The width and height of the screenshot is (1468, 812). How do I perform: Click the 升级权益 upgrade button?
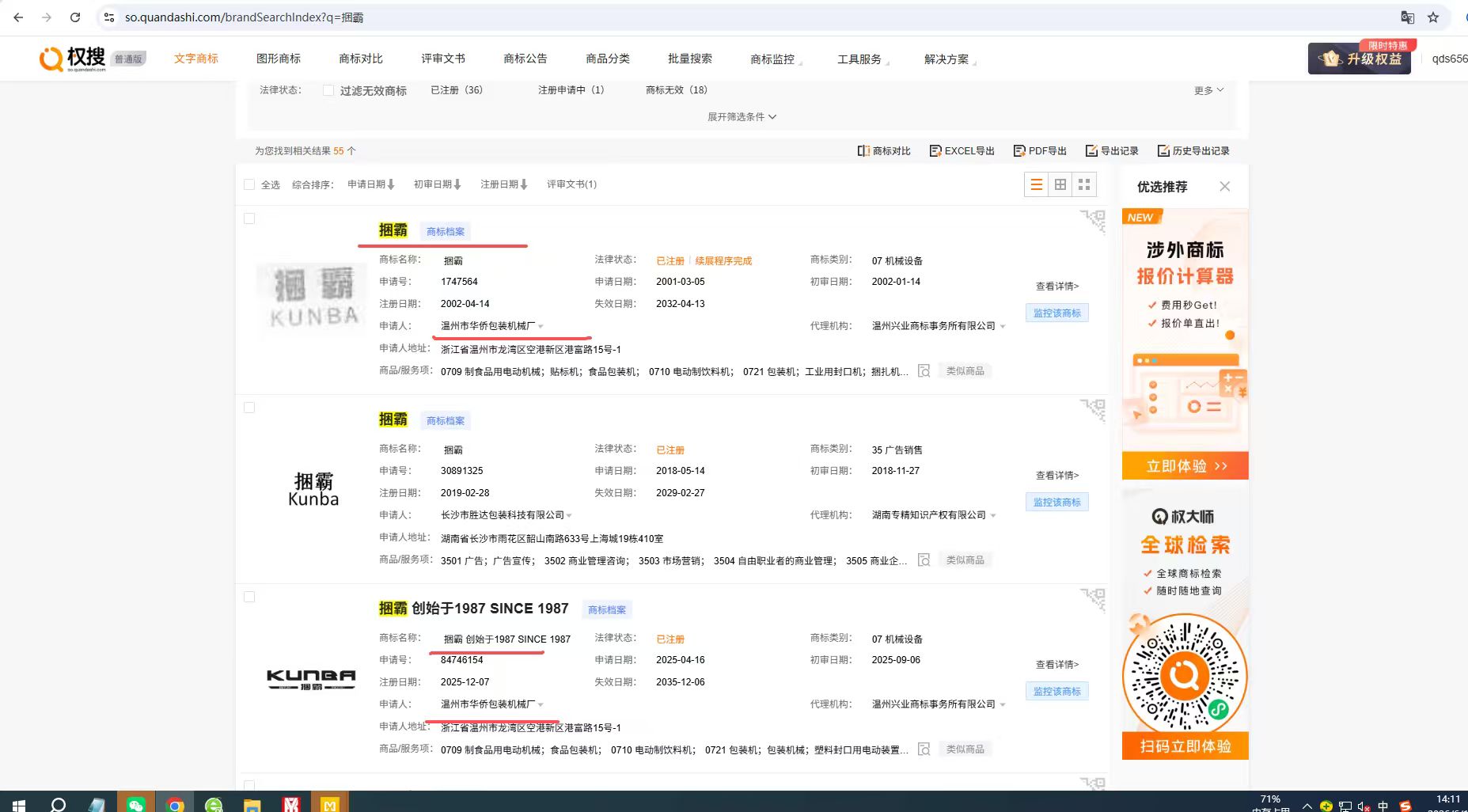click(x=1359, y=59)
